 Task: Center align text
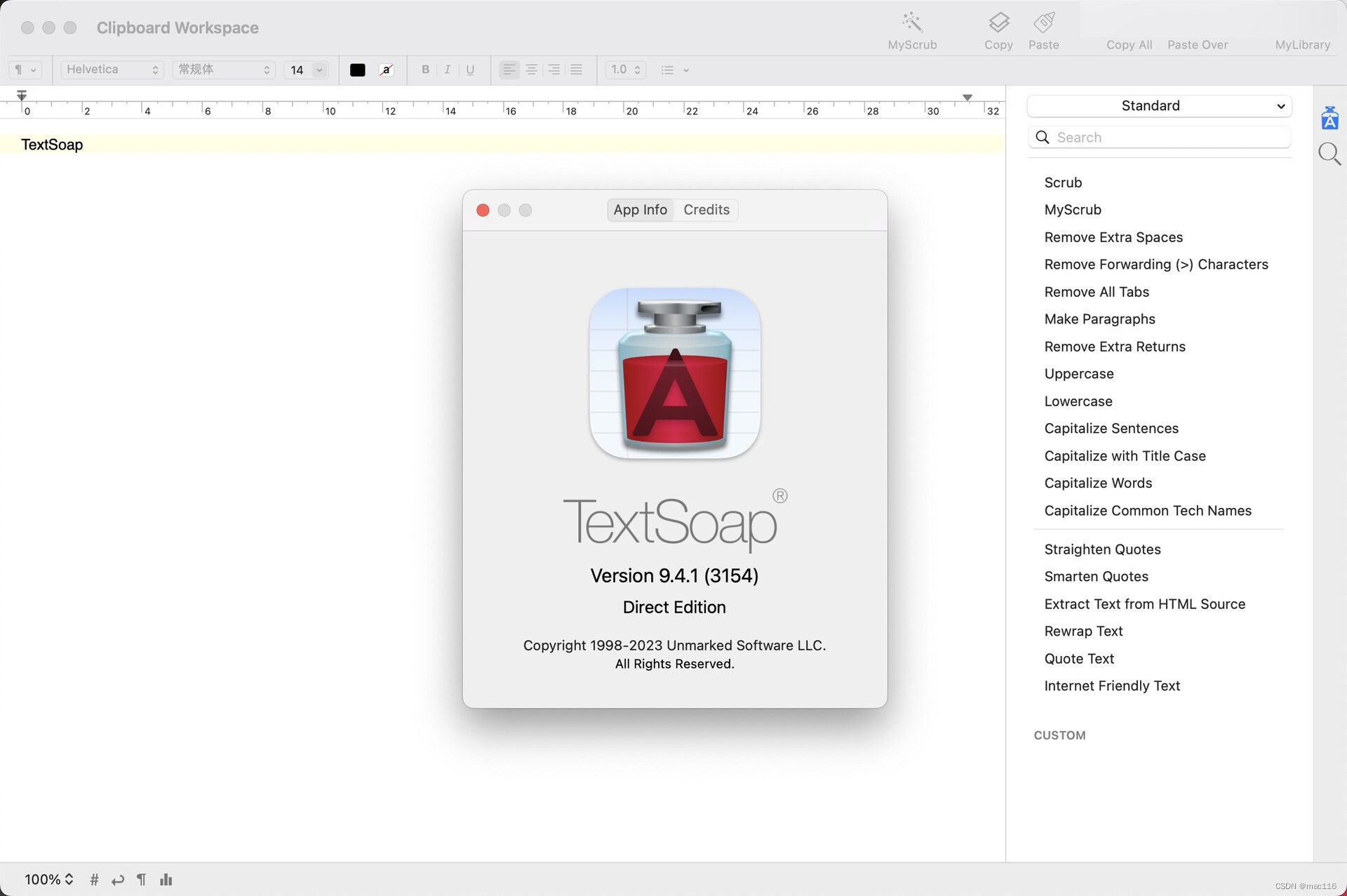532,69
